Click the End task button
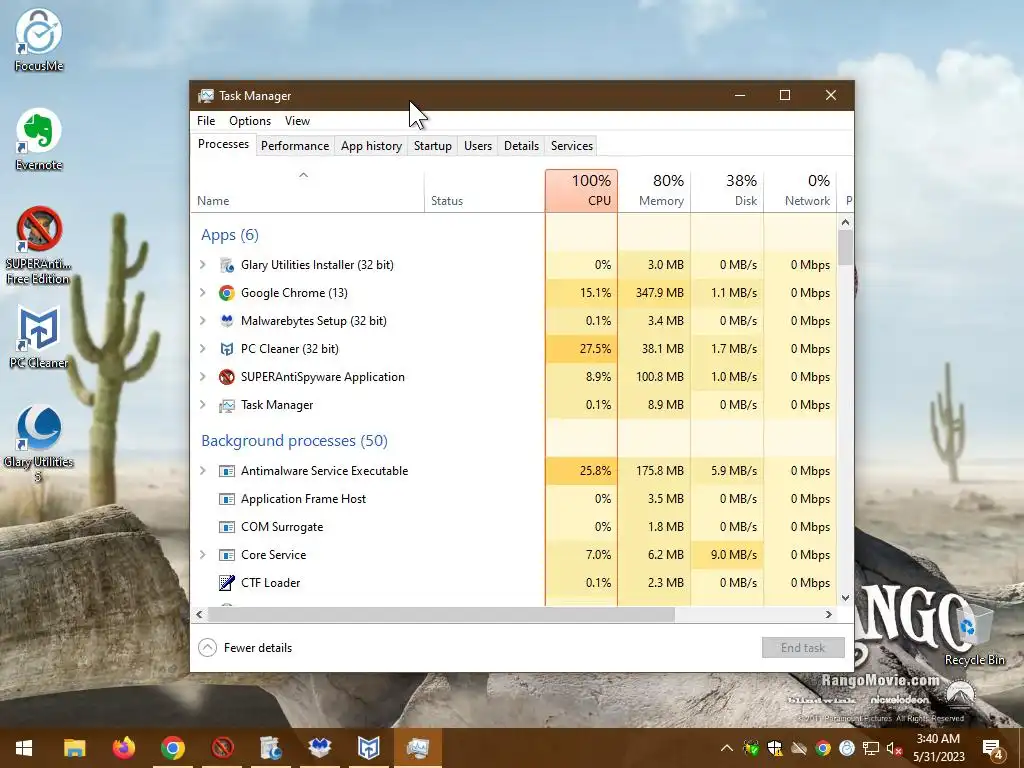1024x768 pixels. tap(803, 648)
